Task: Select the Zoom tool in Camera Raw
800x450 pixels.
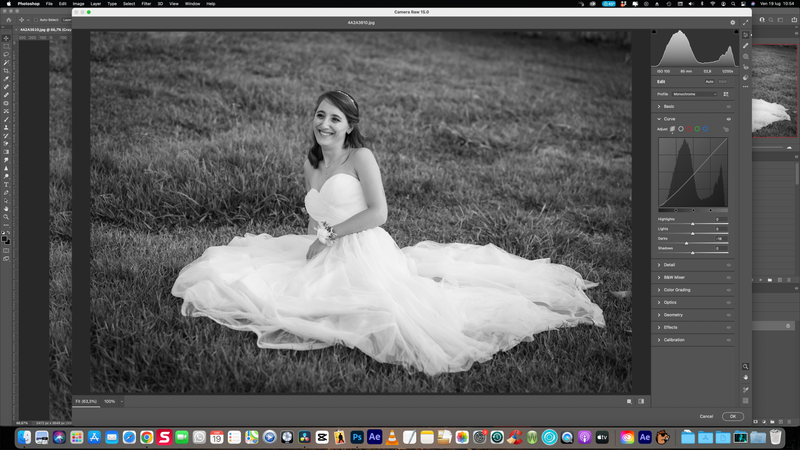Action: (x=745, y=367)
